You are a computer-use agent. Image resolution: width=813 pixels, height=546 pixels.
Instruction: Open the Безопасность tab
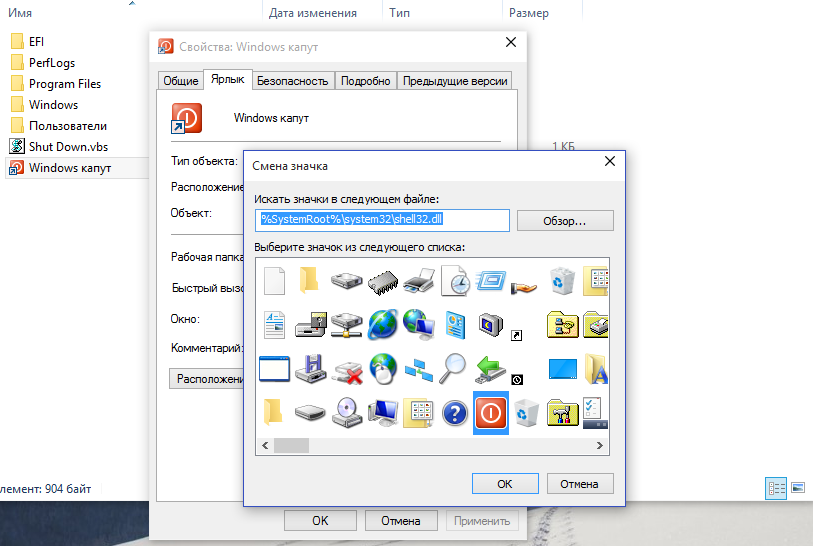point(293,81)
